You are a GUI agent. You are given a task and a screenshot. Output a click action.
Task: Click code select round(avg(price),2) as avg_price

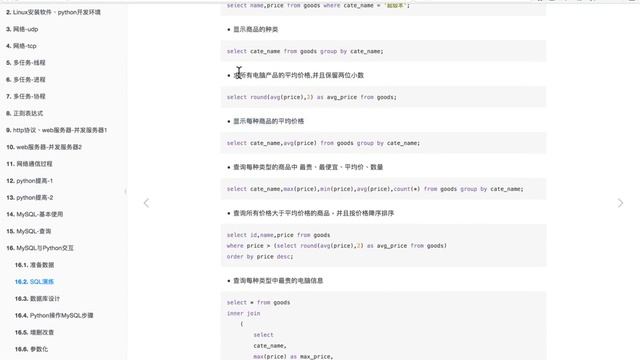point(312,97)
